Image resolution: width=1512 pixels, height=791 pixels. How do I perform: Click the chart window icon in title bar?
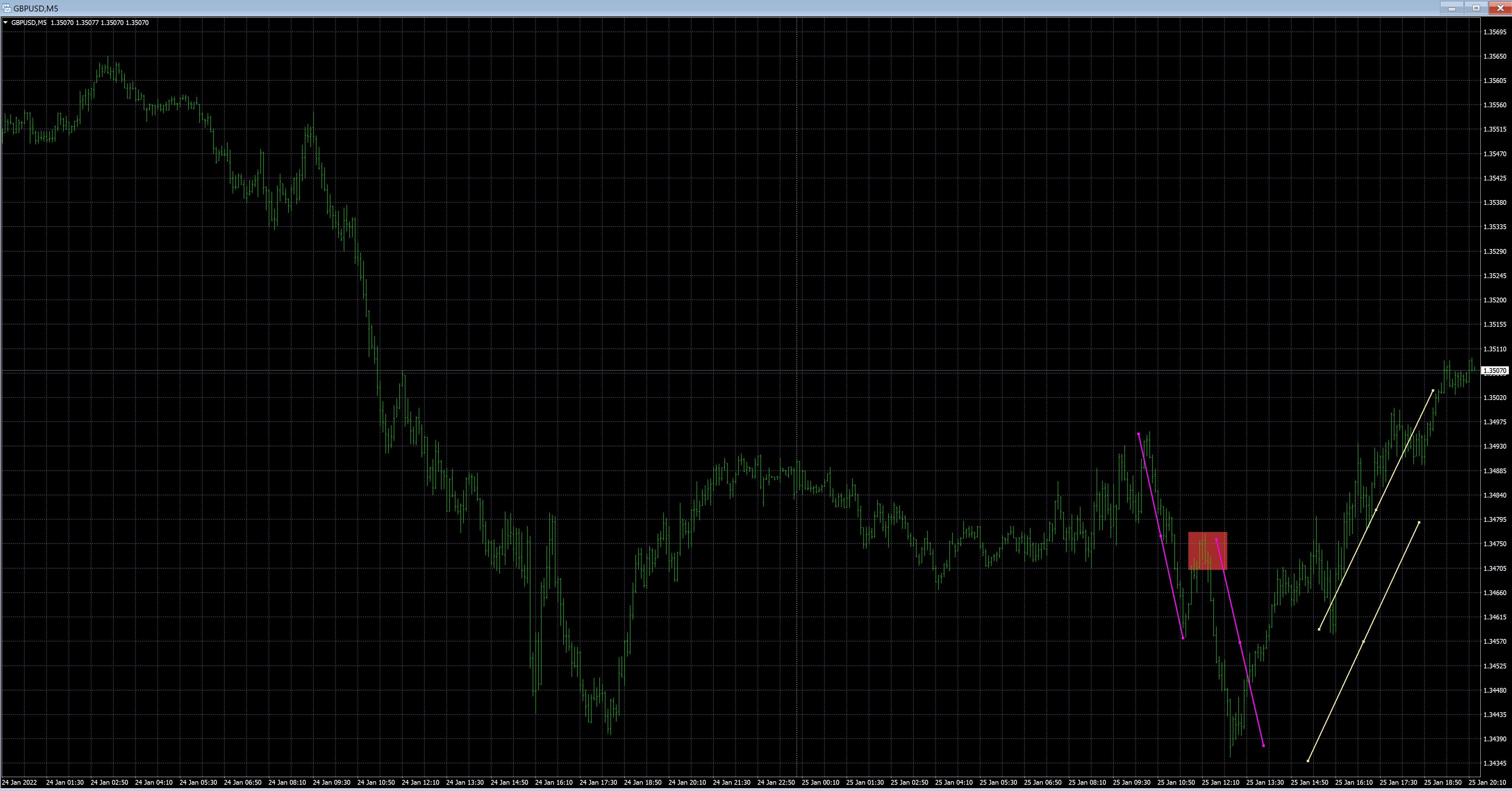pos(6,8)
